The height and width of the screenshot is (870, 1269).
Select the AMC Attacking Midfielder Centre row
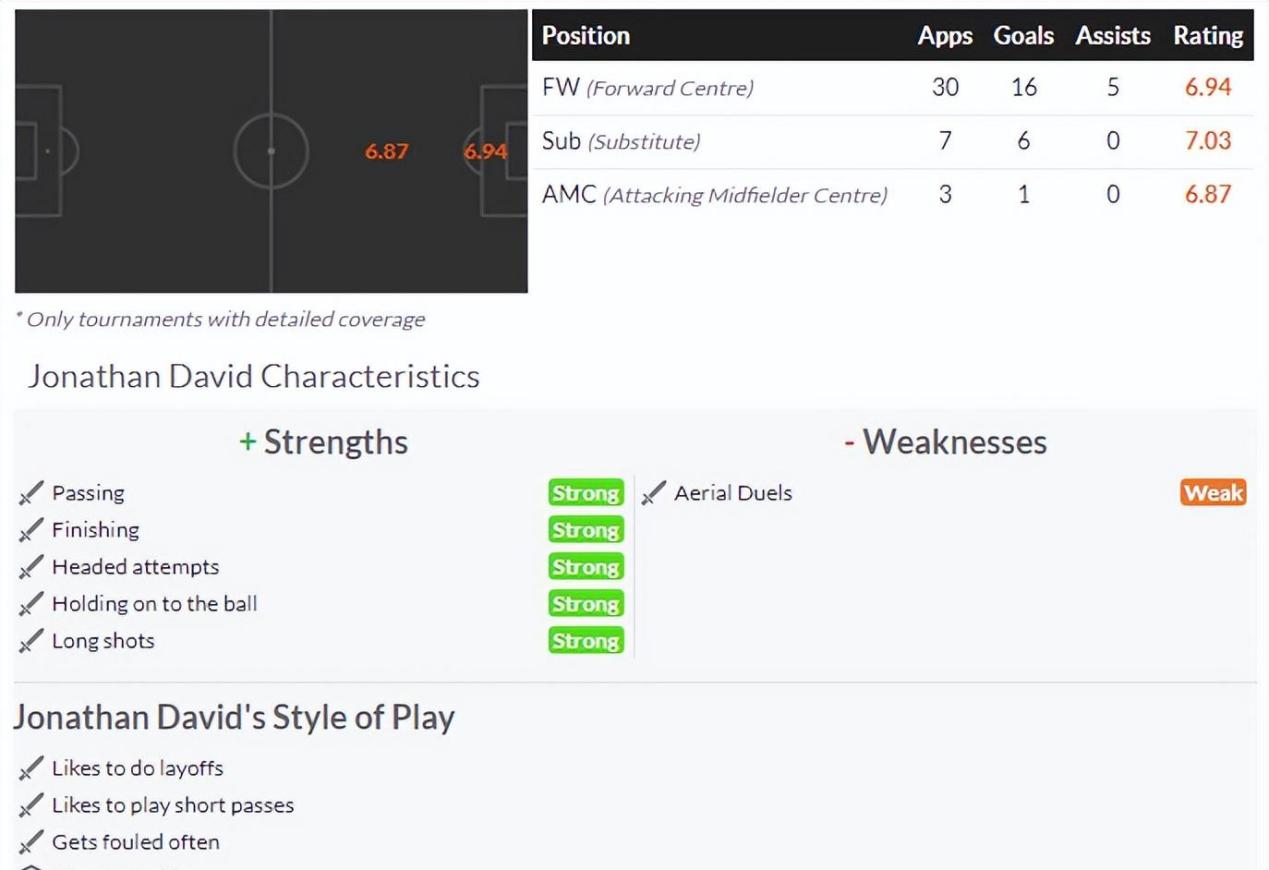click(x=893, y=195)
